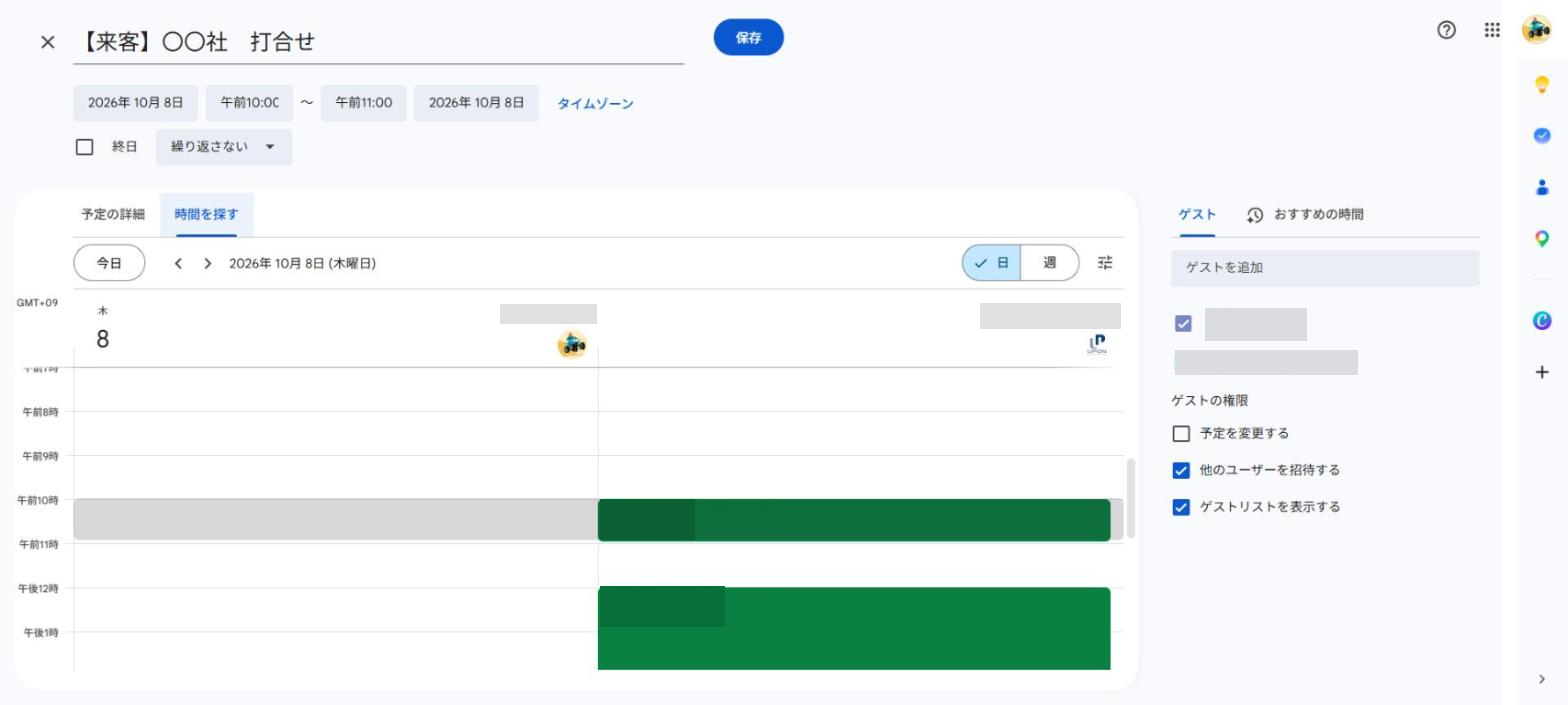Viewport: 1568px width, 705px height.
Task: Open Google Tasks from the side panel
Action: tap(1541, 136)
